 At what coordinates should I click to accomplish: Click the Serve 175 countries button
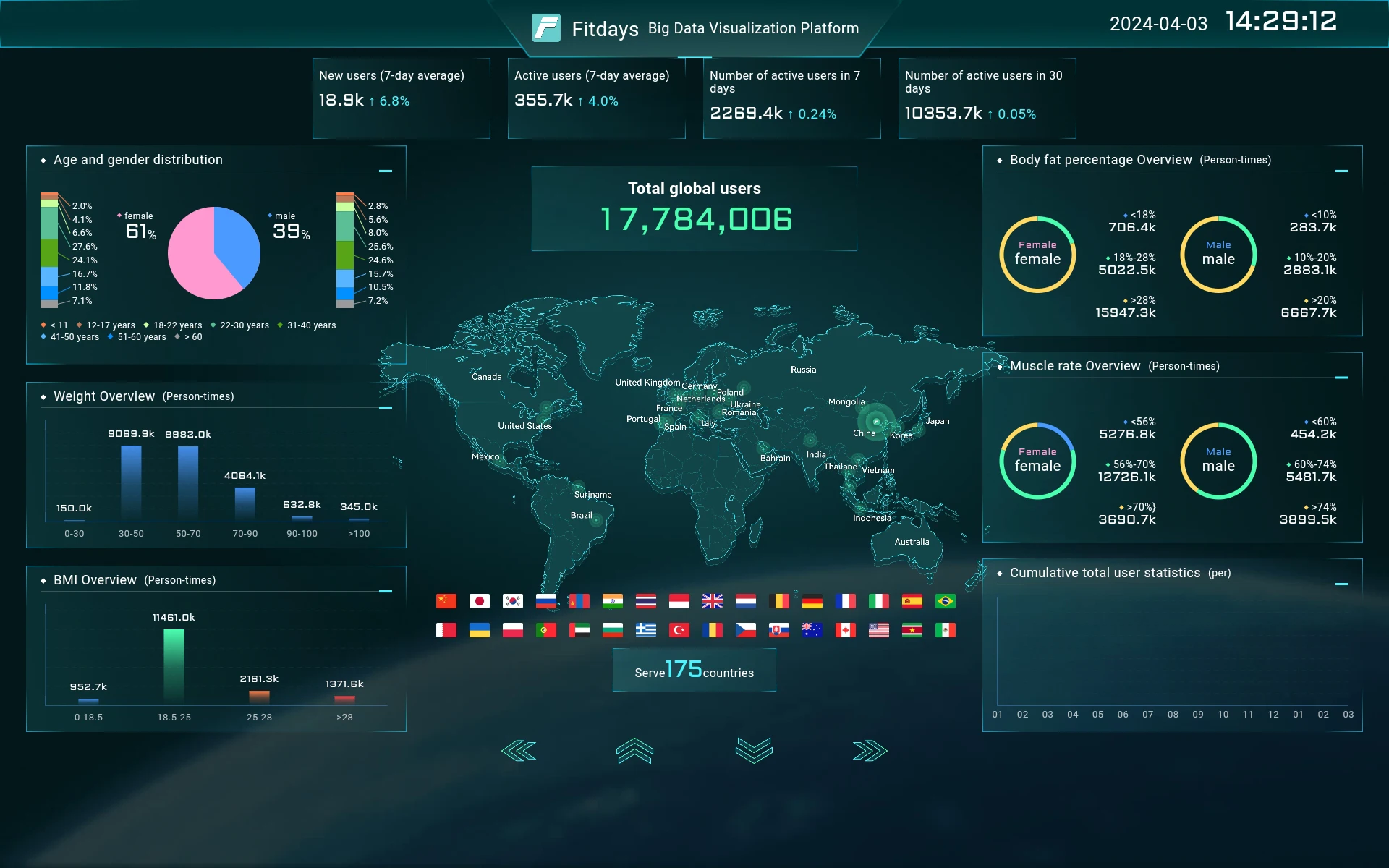pyautogui.click(x=694, y=670)
